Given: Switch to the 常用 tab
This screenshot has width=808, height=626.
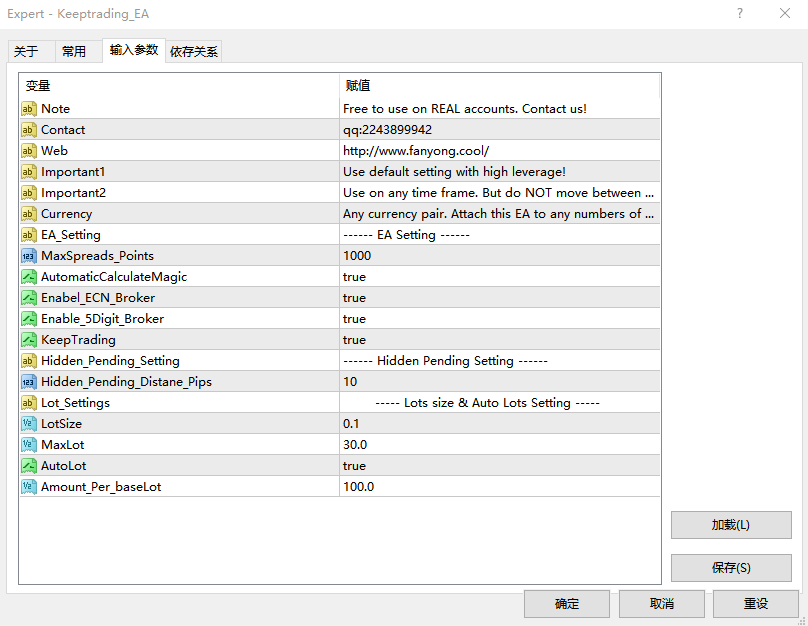Looking at the screenshot, I should (77, 50).
